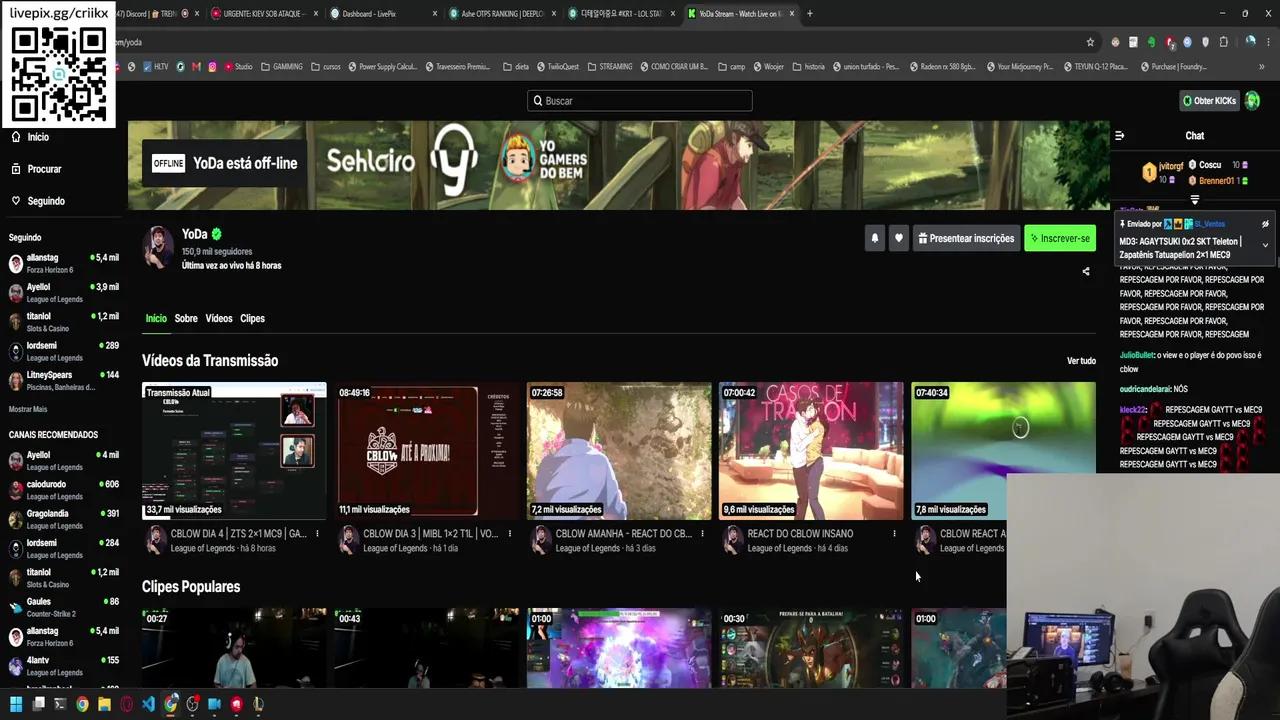Open caiodurodo in recommended channels
The width and height of the screenshot is (1280, 720).
point(62,489)
